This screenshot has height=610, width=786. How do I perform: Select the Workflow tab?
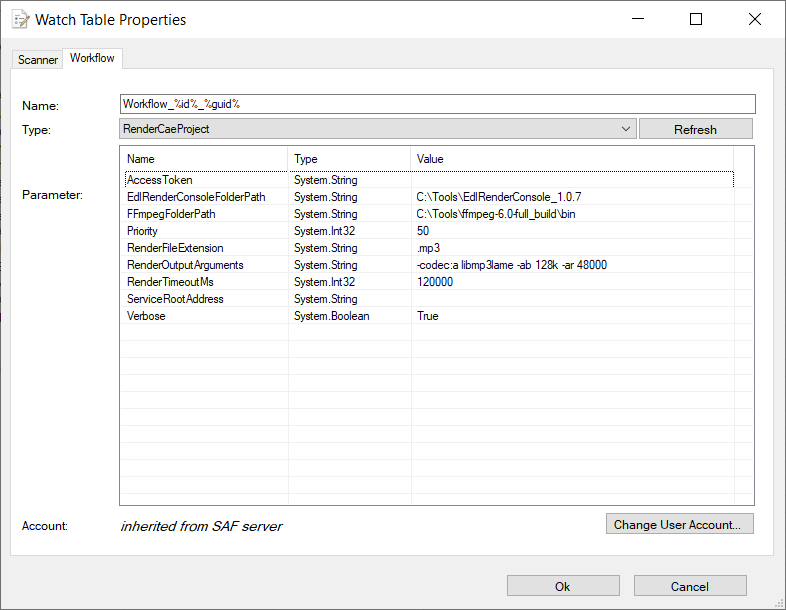92,59
